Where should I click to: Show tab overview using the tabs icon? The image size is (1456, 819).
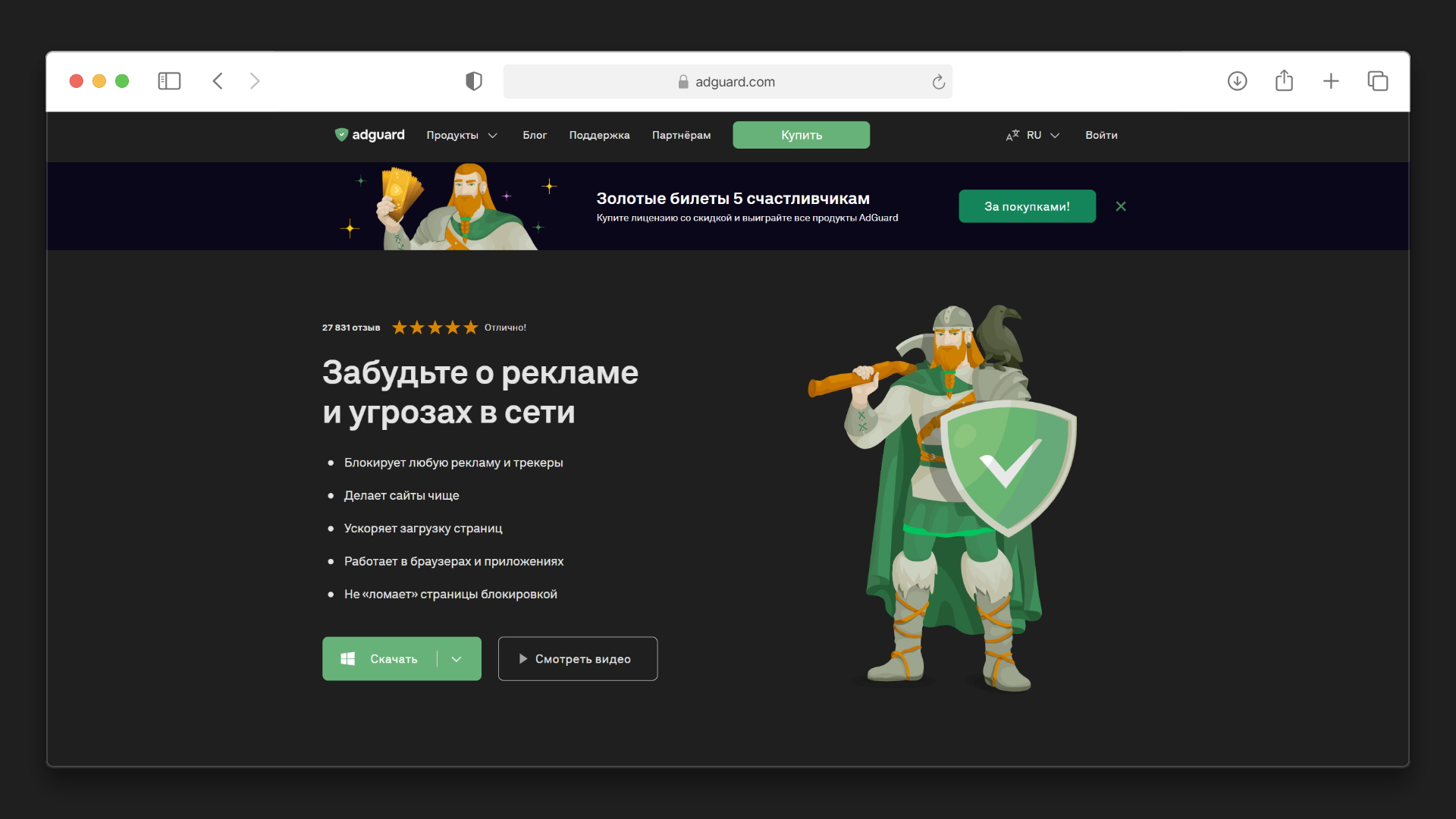[1378, 81]
